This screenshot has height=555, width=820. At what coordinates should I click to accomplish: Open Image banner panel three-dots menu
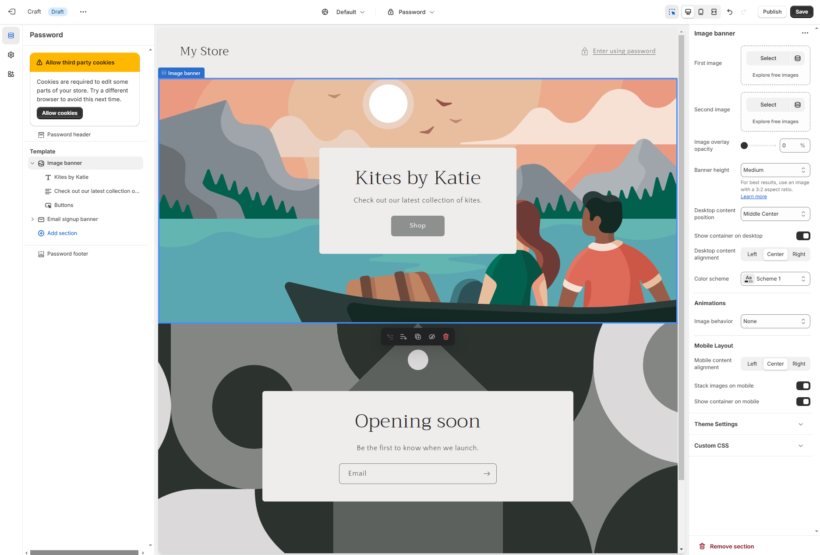pyautogui.click(x=804, y=33)
